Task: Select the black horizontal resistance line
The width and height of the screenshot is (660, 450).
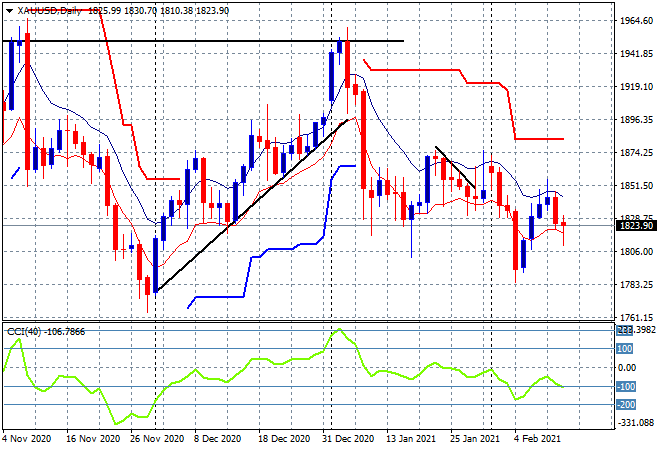Action: coord(203,41)
